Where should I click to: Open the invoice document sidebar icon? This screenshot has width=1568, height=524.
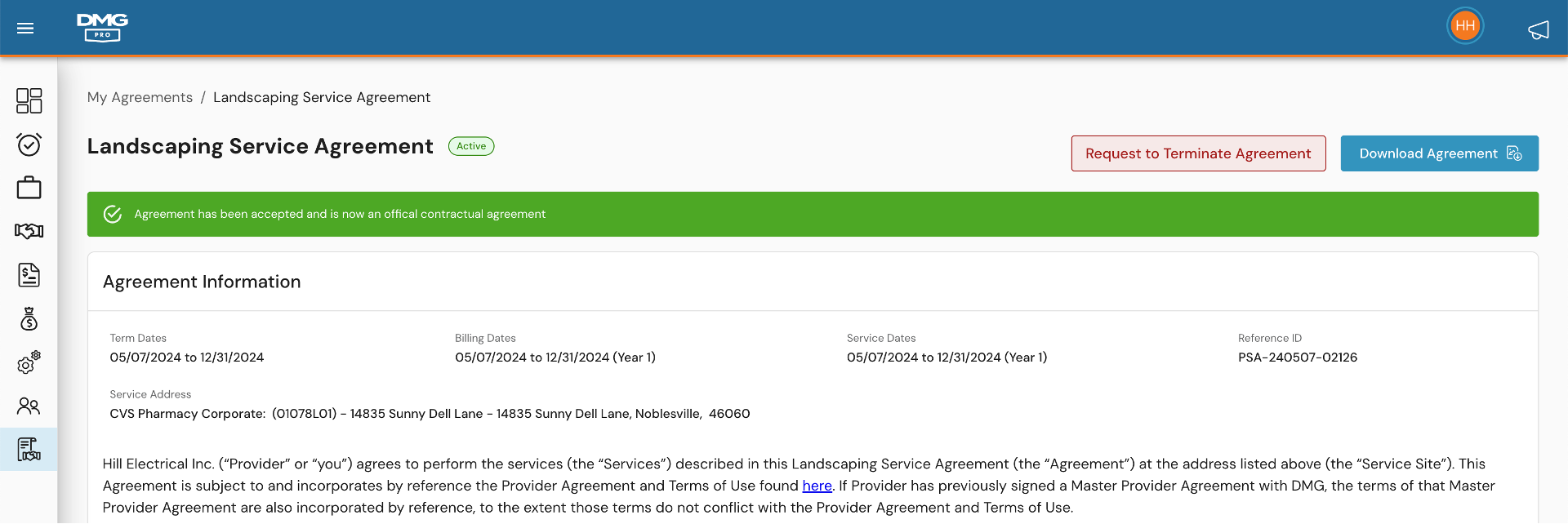point(29,275)
